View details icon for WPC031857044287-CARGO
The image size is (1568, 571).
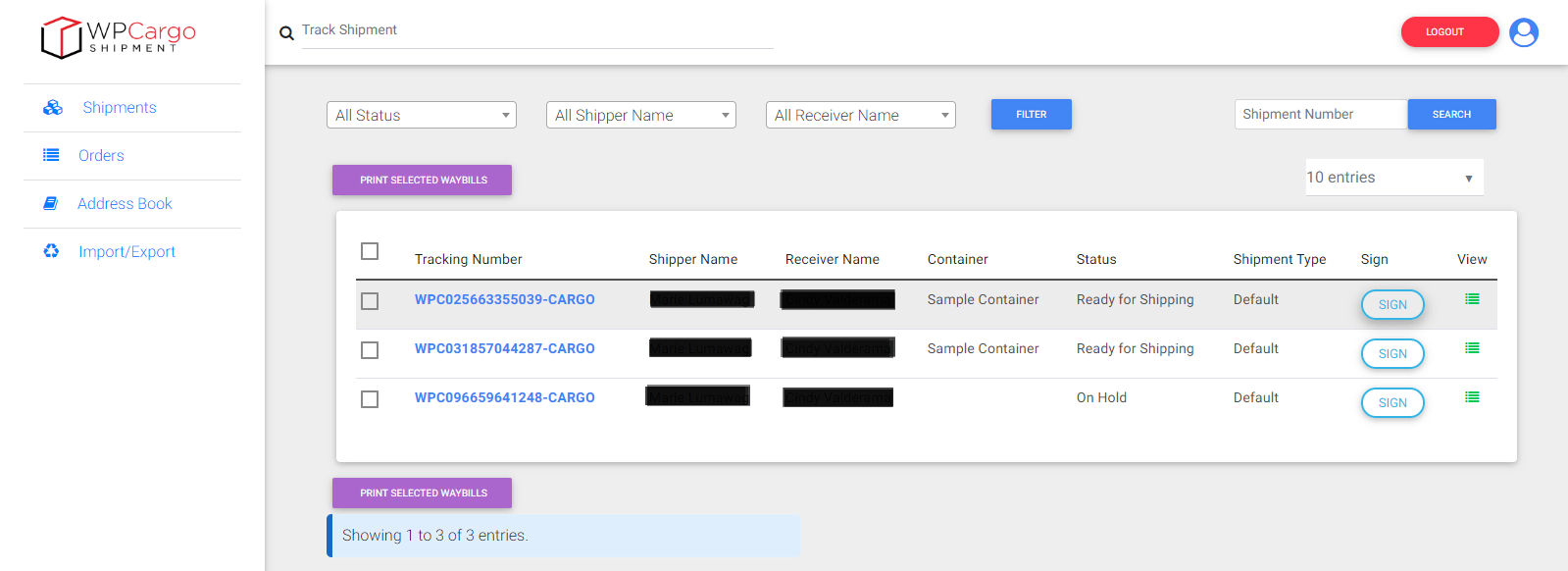(x=1472, y=348)
